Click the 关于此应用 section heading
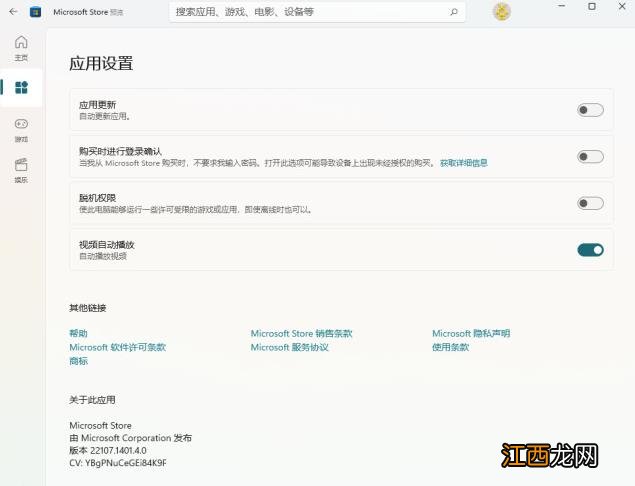635x486 pixels. [92, 400]
